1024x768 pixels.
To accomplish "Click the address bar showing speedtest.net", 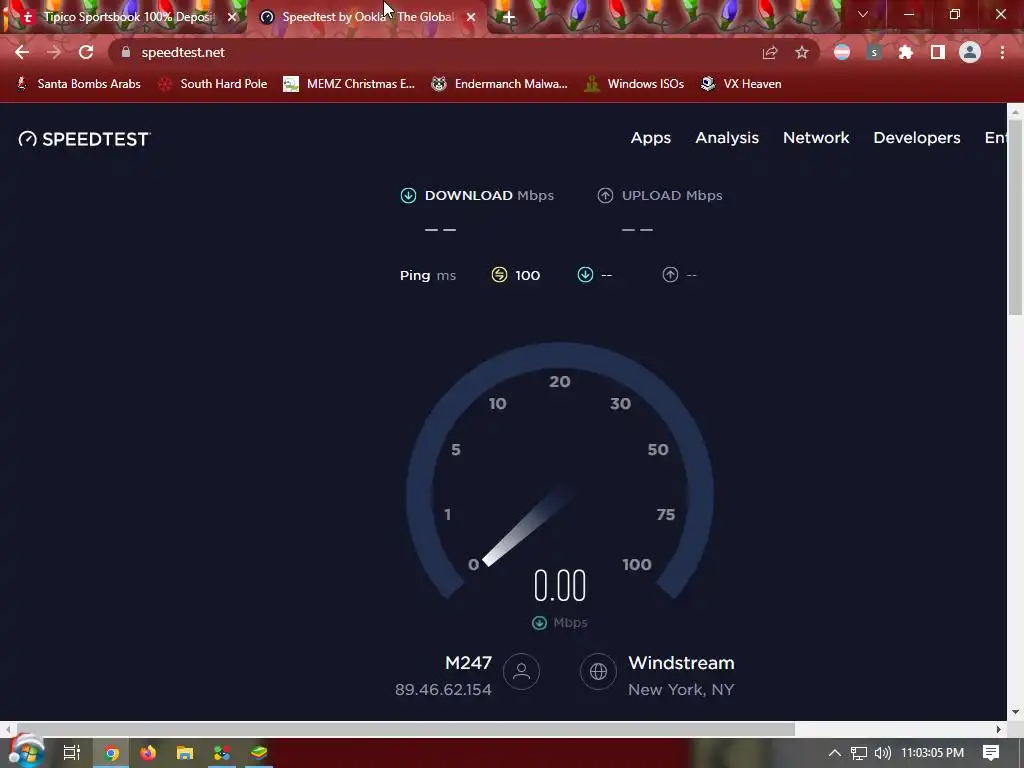I will pyautogui.click(x=431, y=52).
